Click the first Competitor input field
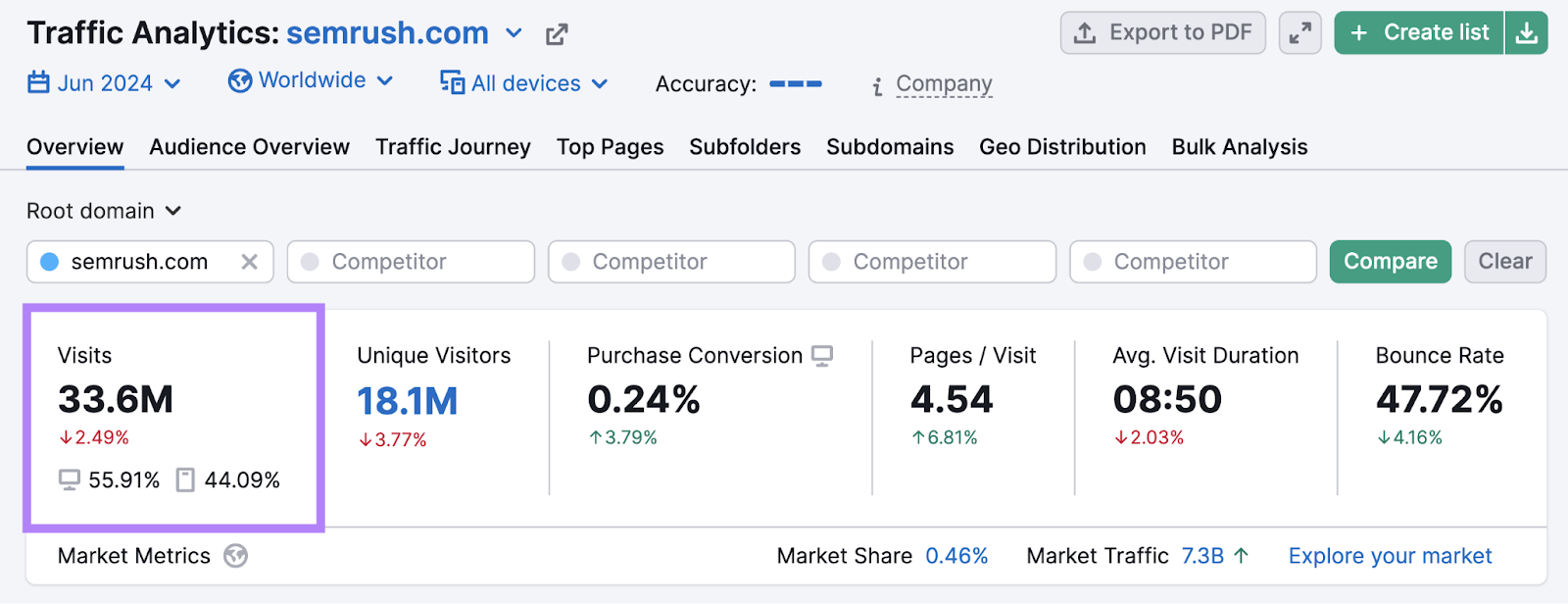1568x604 pixels. click(411, 262)
